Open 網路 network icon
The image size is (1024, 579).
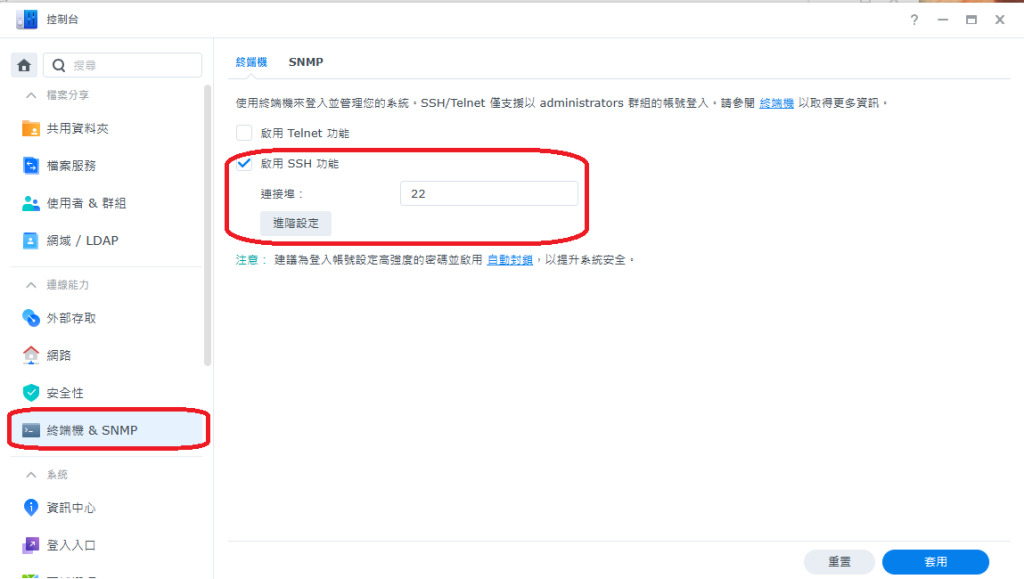[31, 355]
